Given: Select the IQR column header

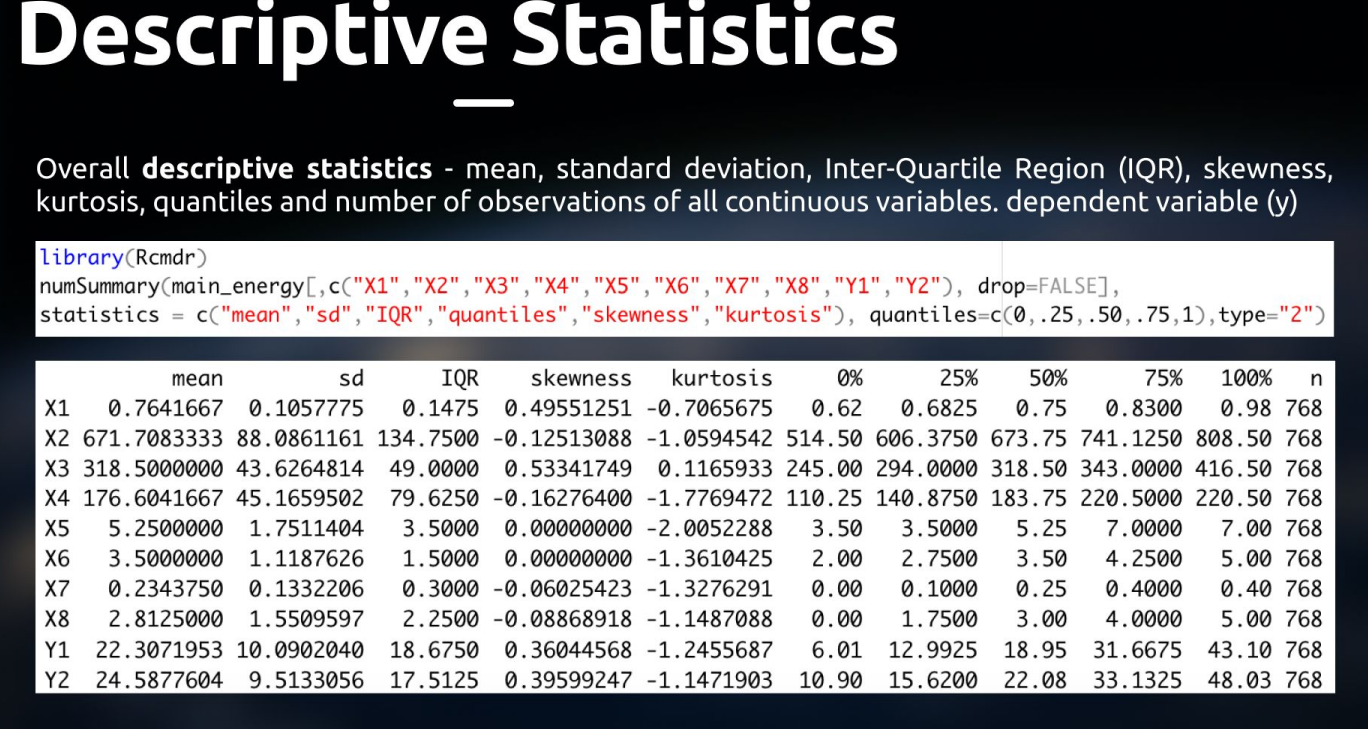Looking at the screenshot, I should click(x=462, y=378).
